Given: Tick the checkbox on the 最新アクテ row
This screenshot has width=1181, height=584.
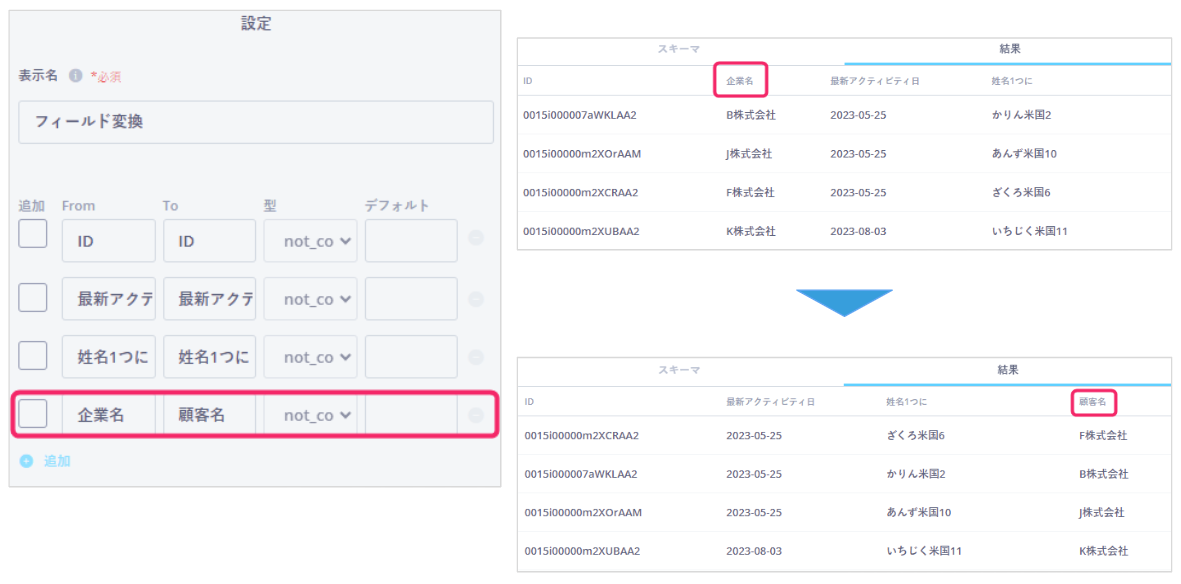Looking at the screenshot, I should pos(33,298).
